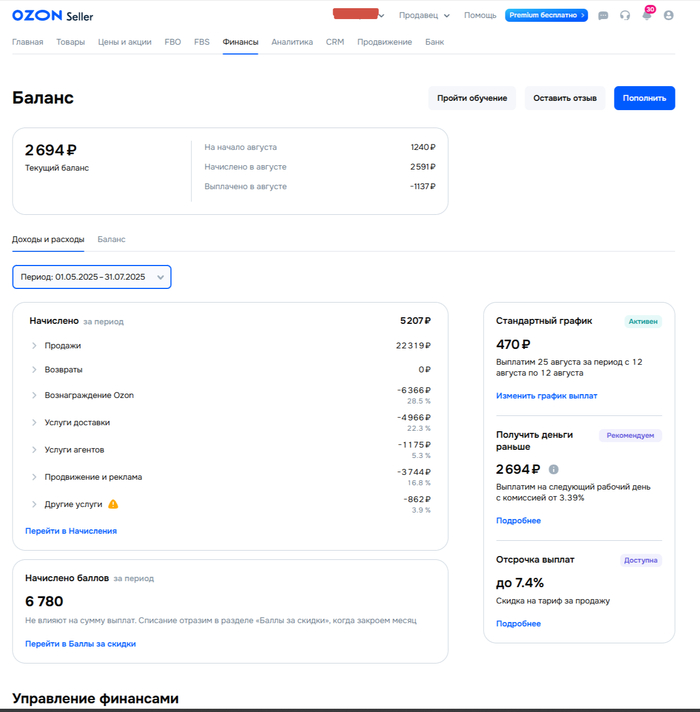Switch to the Баланс tab
The image size is (700, 712).
[111, 240]
